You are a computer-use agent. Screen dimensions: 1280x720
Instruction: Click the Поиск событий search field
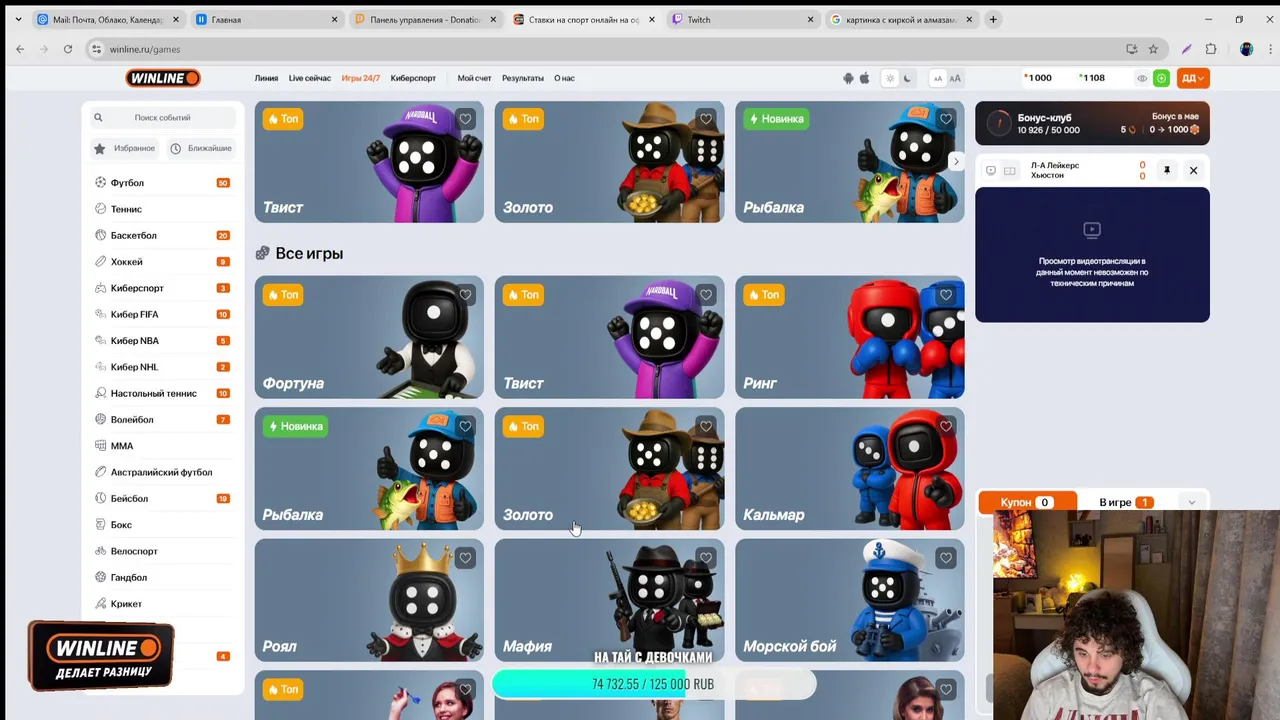coord(163,117)
